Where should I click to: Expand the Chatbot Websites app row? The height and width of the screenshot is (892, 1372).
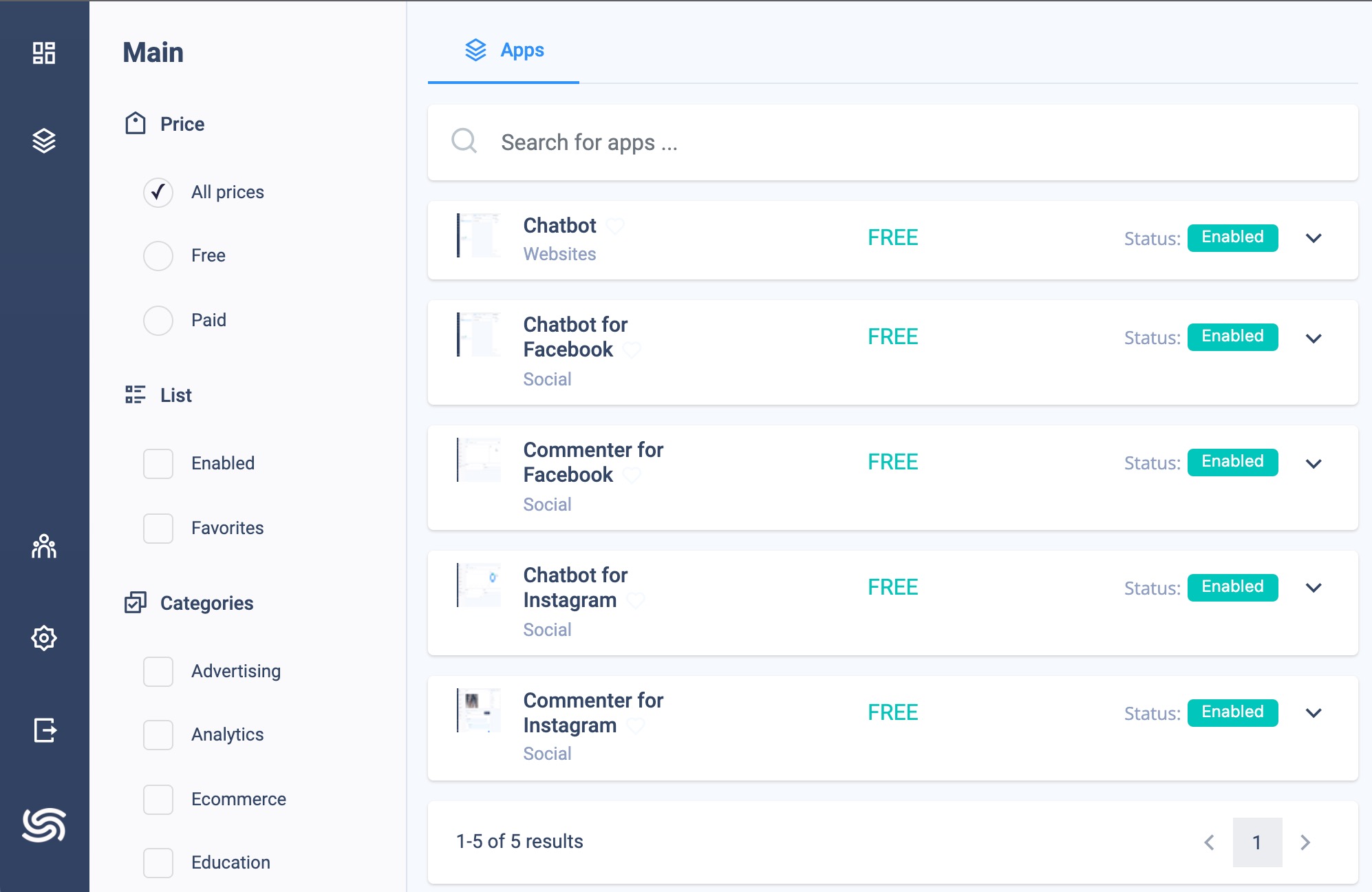tap(1314, 238)
